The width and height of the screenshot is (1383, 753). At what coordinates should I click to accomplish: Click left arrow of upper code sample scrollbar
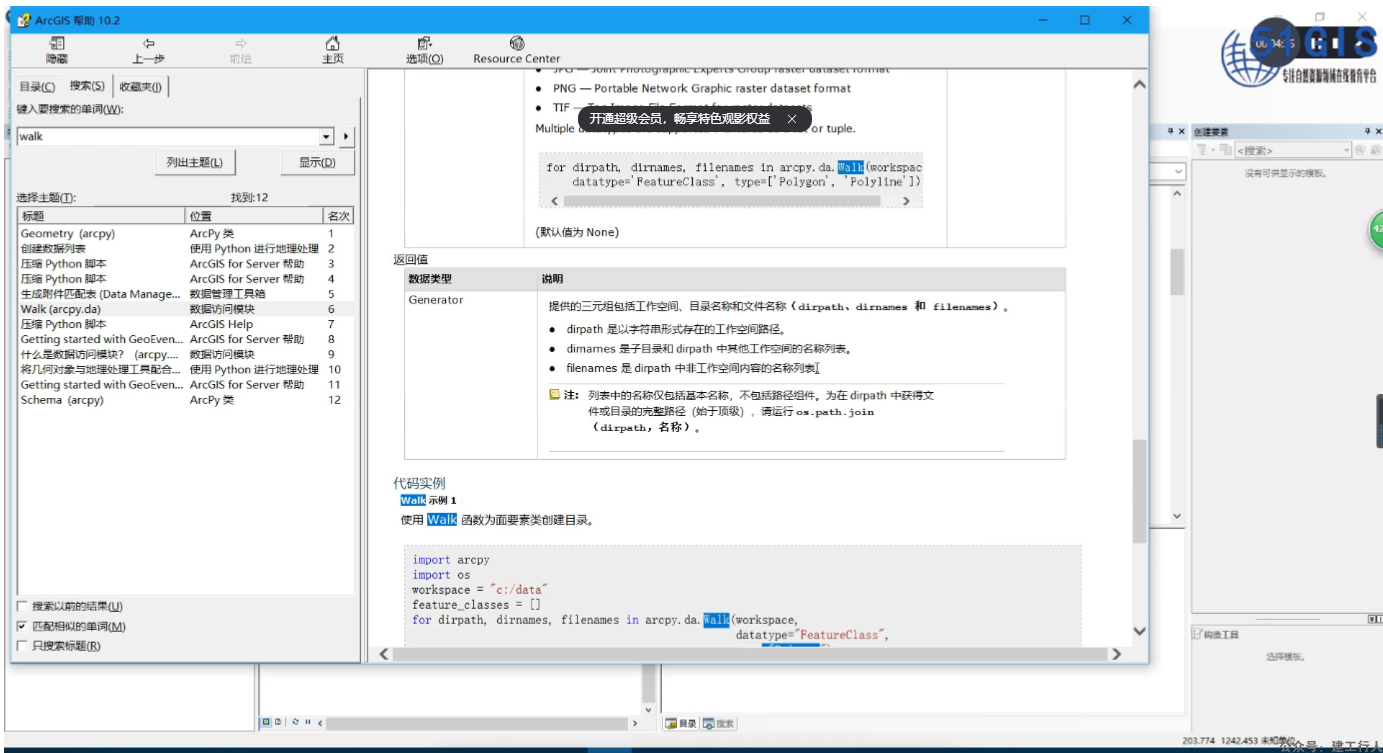(557, 201)
